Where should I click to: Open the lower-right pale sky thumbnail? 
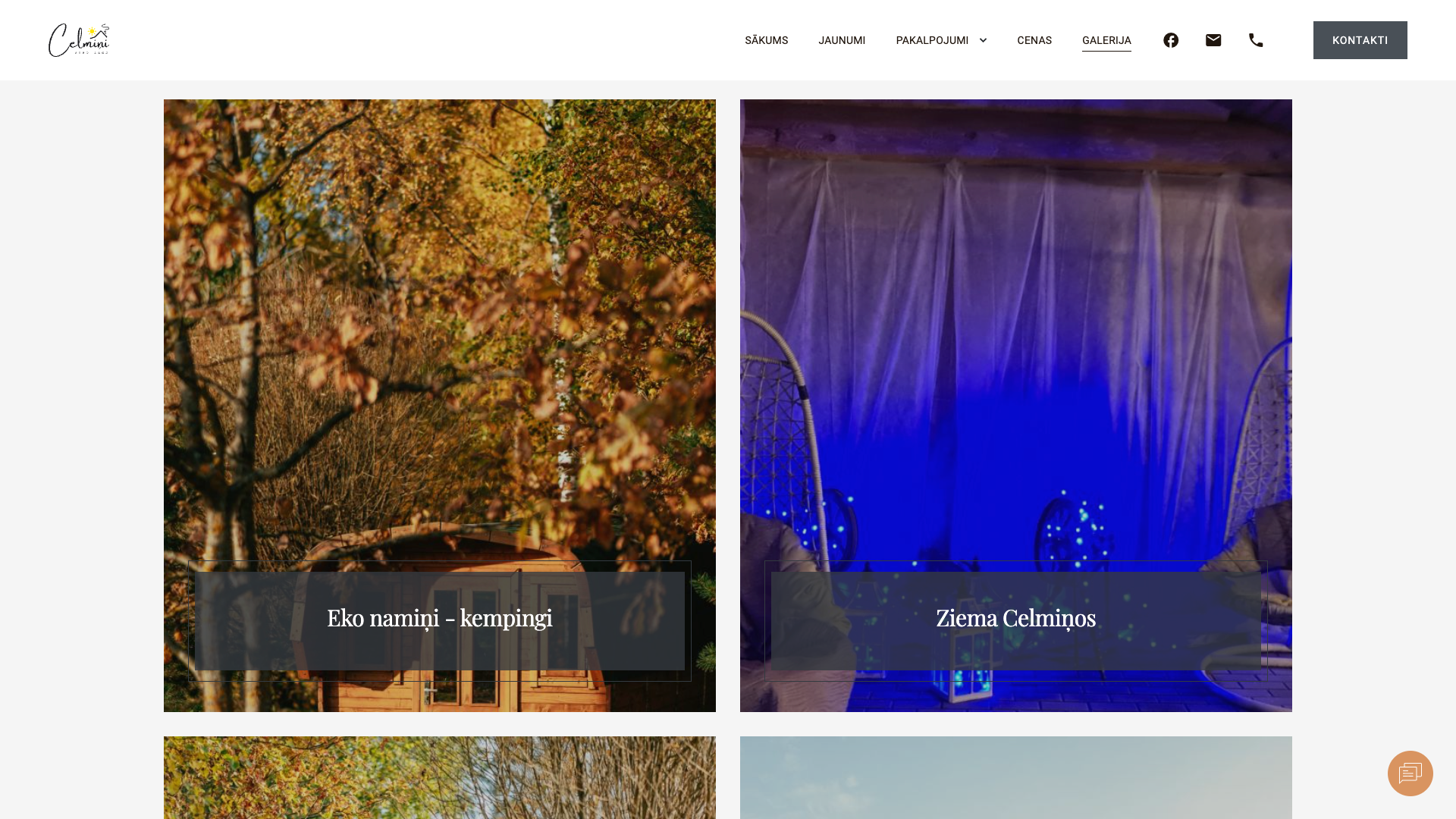(x=1016, y=777)
